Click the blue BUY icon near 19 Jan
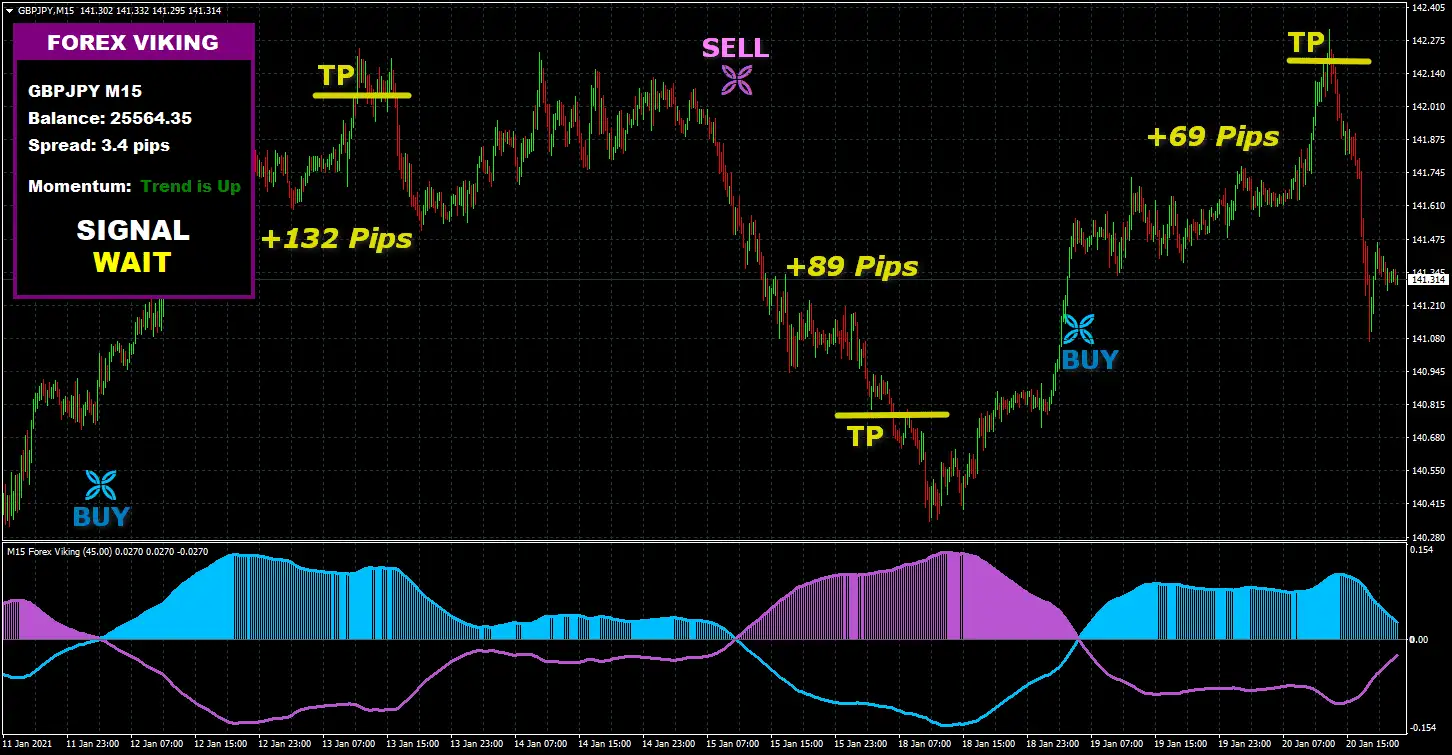Viewport: 1452px width, 755px height. click(1079, 329)
